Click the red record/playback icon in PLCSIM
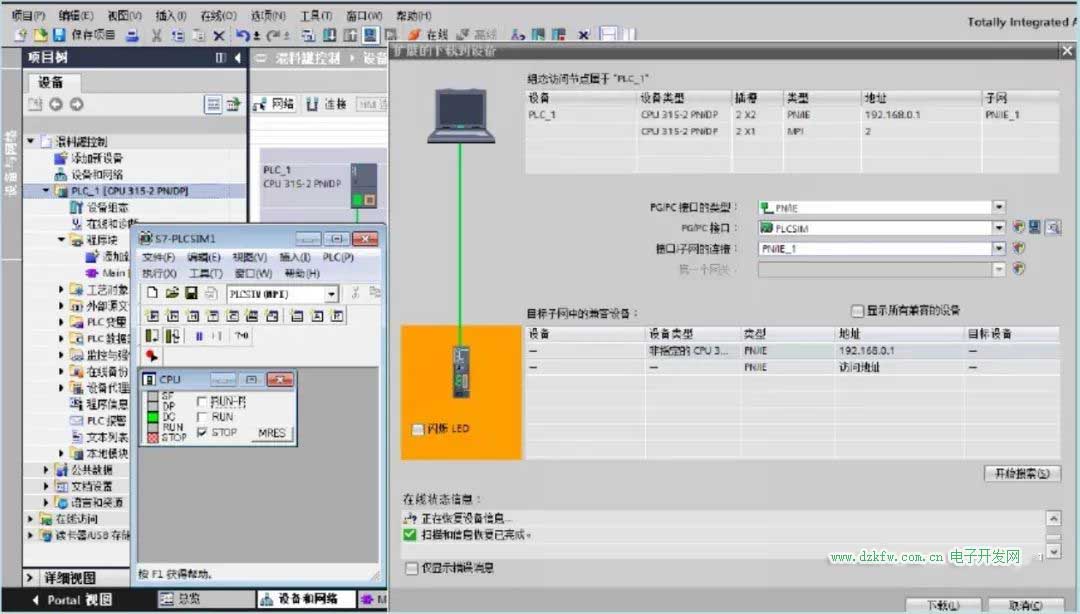1080x614 pixels. (152, 356)
